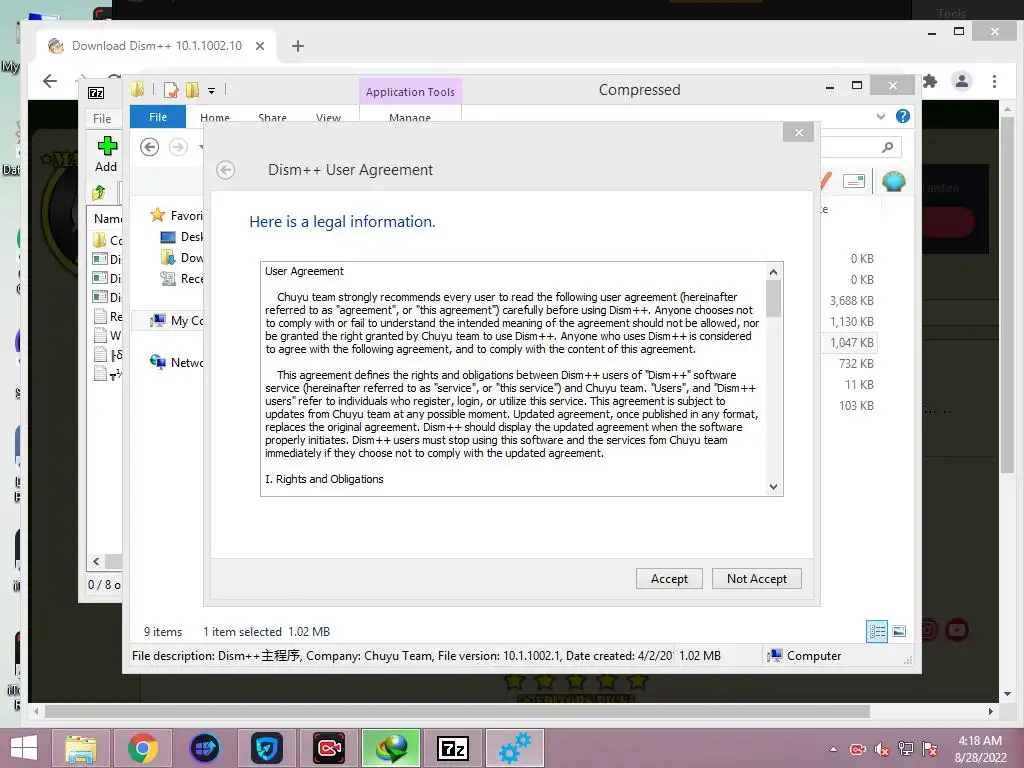Open Desktop in the navigation pane
This screenshot has height=768, width=1024.
coord(182,237)
